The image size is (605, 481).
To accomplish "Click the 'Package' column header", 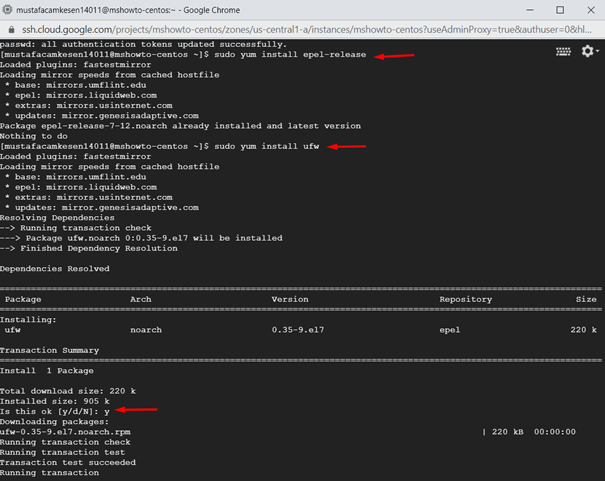I will 23,299.
